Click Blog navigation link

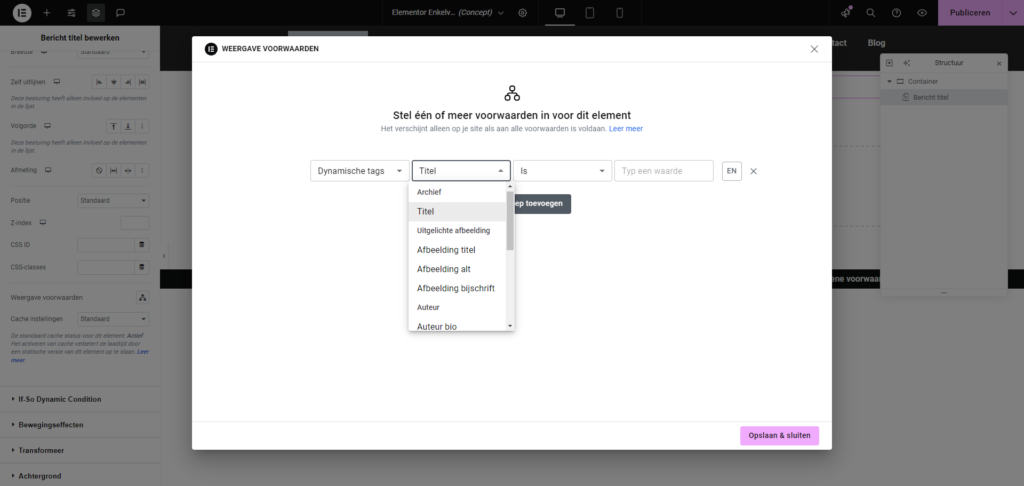876,43
